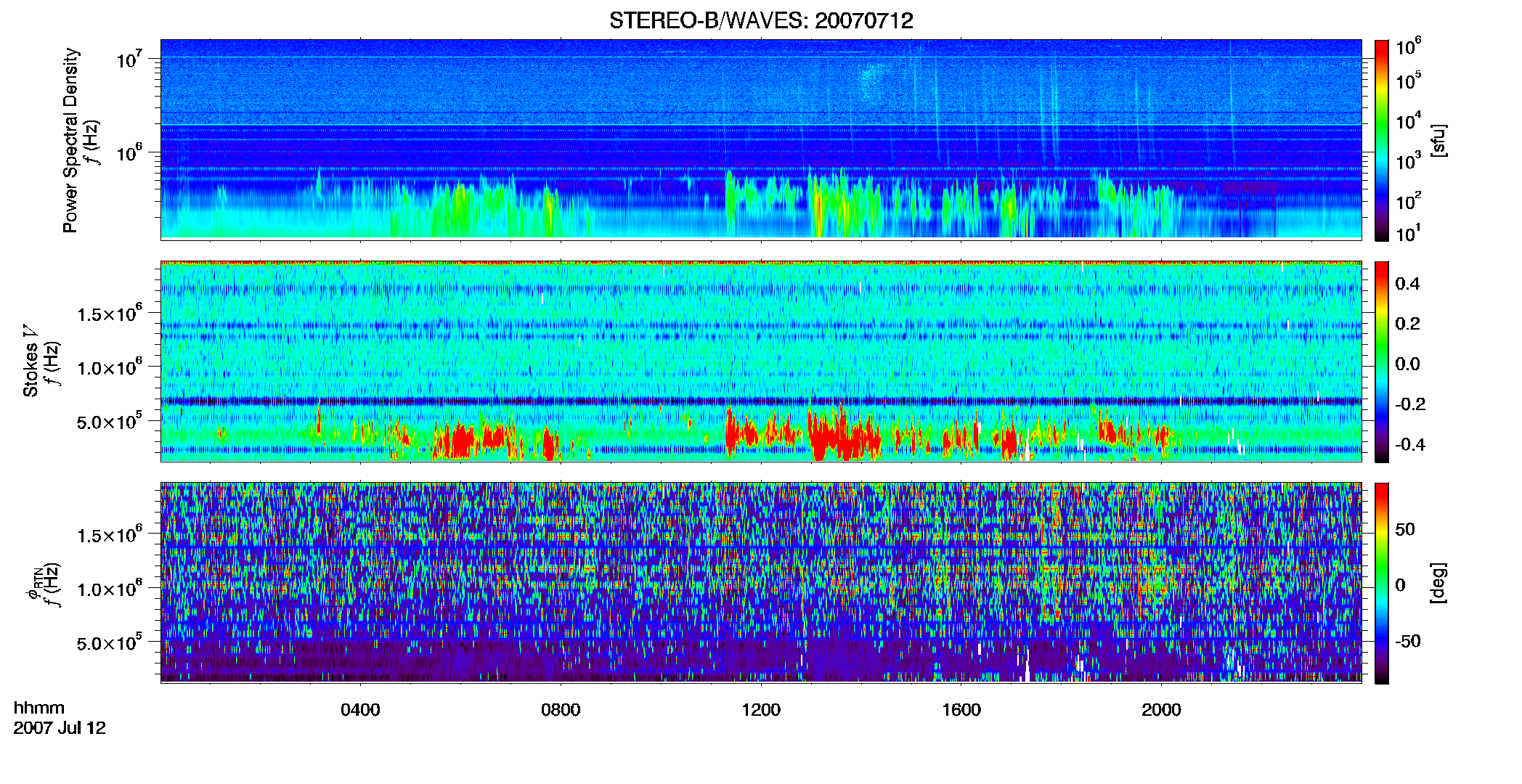This screenshot has width=1522, height=784.
Task: Pick the "1600" time tick label
Action: [x=961, y=709]
